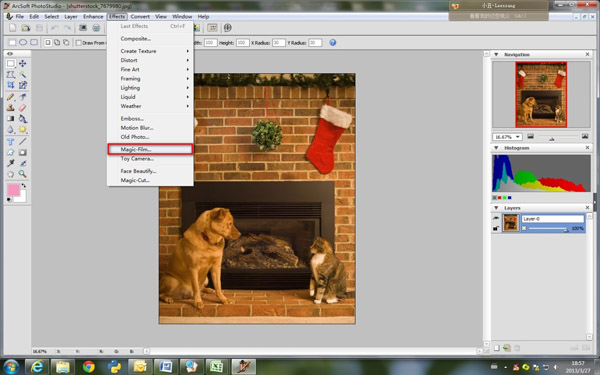Image resolution: width=600 pixels, height=375 pixels.
Task: Toggle the Draw From Center checkbox
Action: pos(78,43)
